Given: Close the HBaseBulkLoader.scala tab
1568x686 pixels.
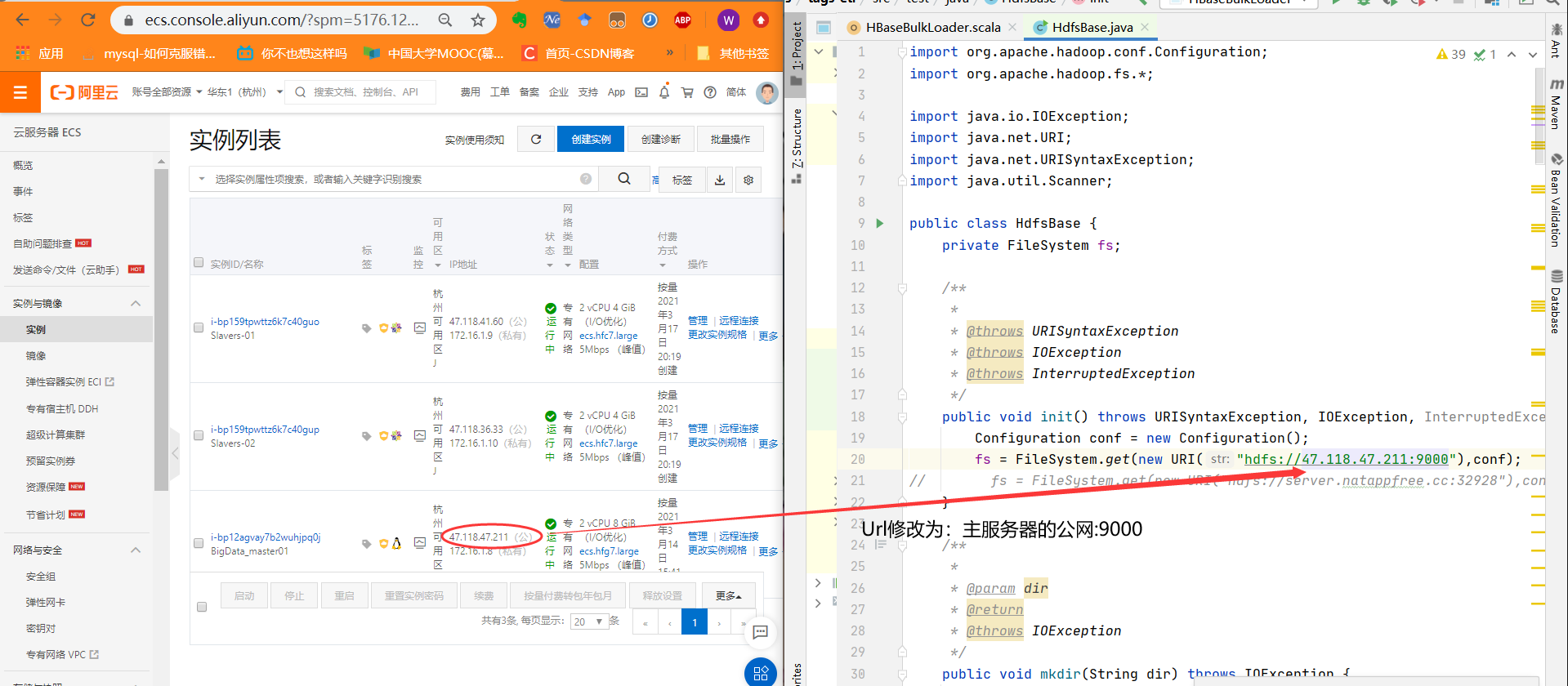Looking at the screenshot, I should pos(1012,27).
